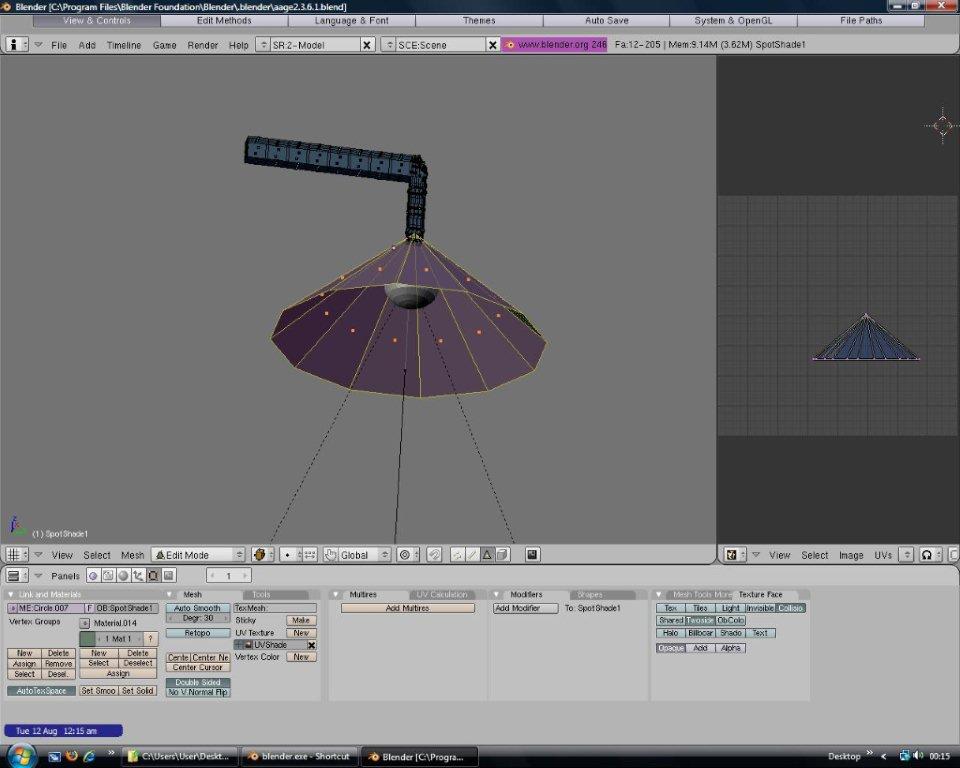Select vertex select mode
Screen dimensions: 960x768
coord(457,555)
